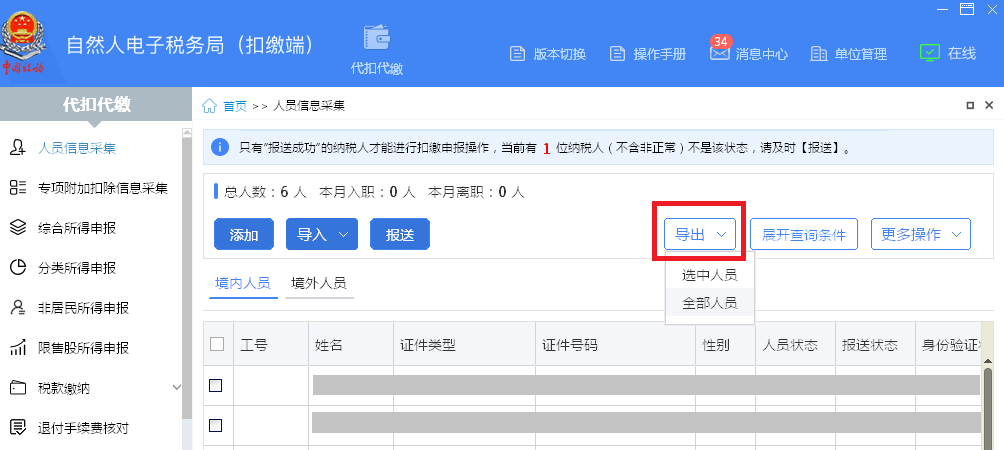Click the 总人数：6 人 statistic
Image resolution: width=1004 pixels, height=450 pixels.
265,191
